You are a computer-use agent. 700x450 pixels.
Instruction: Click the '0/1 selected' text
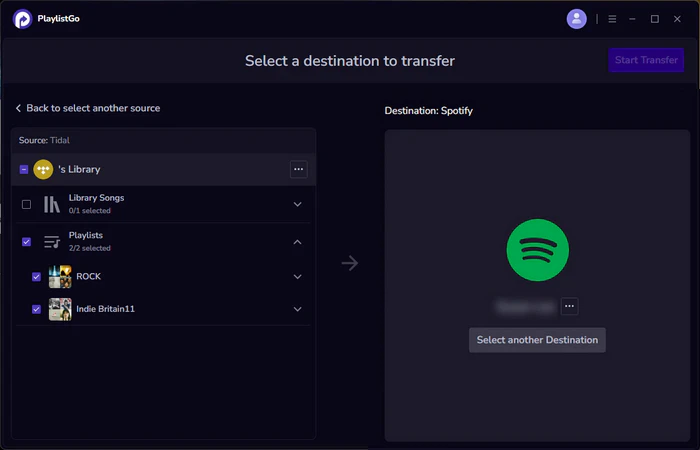90,210
